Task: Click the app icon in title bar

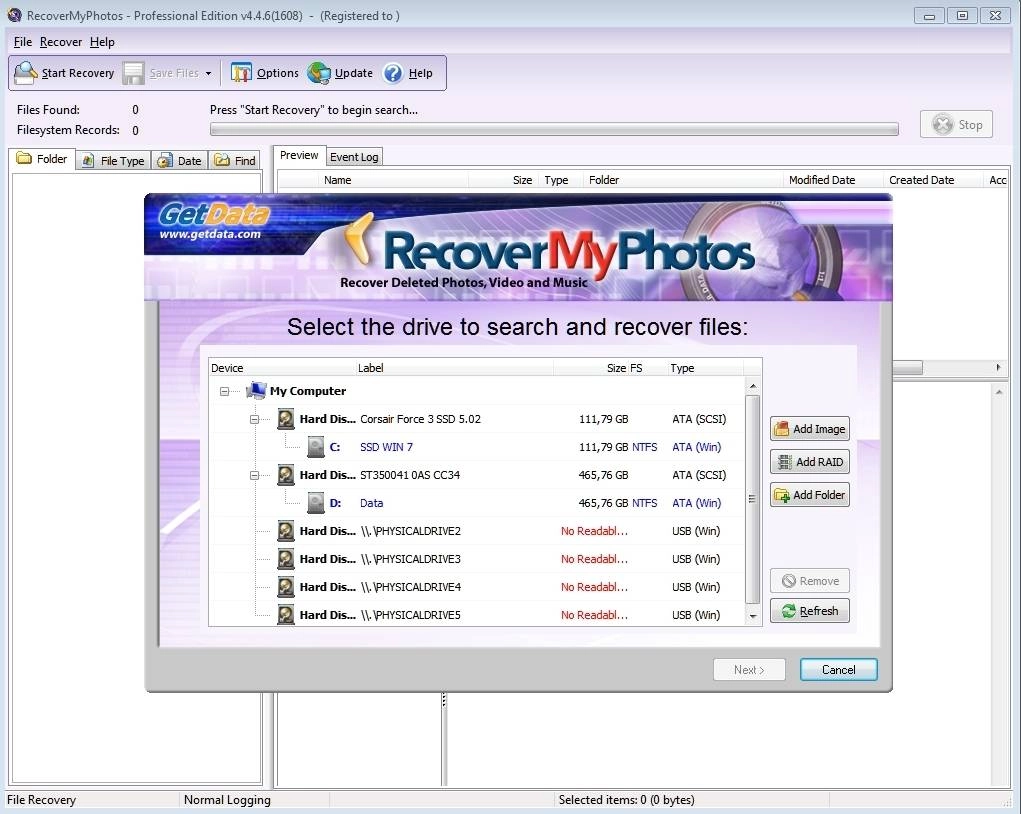Action: coord(14,15)
